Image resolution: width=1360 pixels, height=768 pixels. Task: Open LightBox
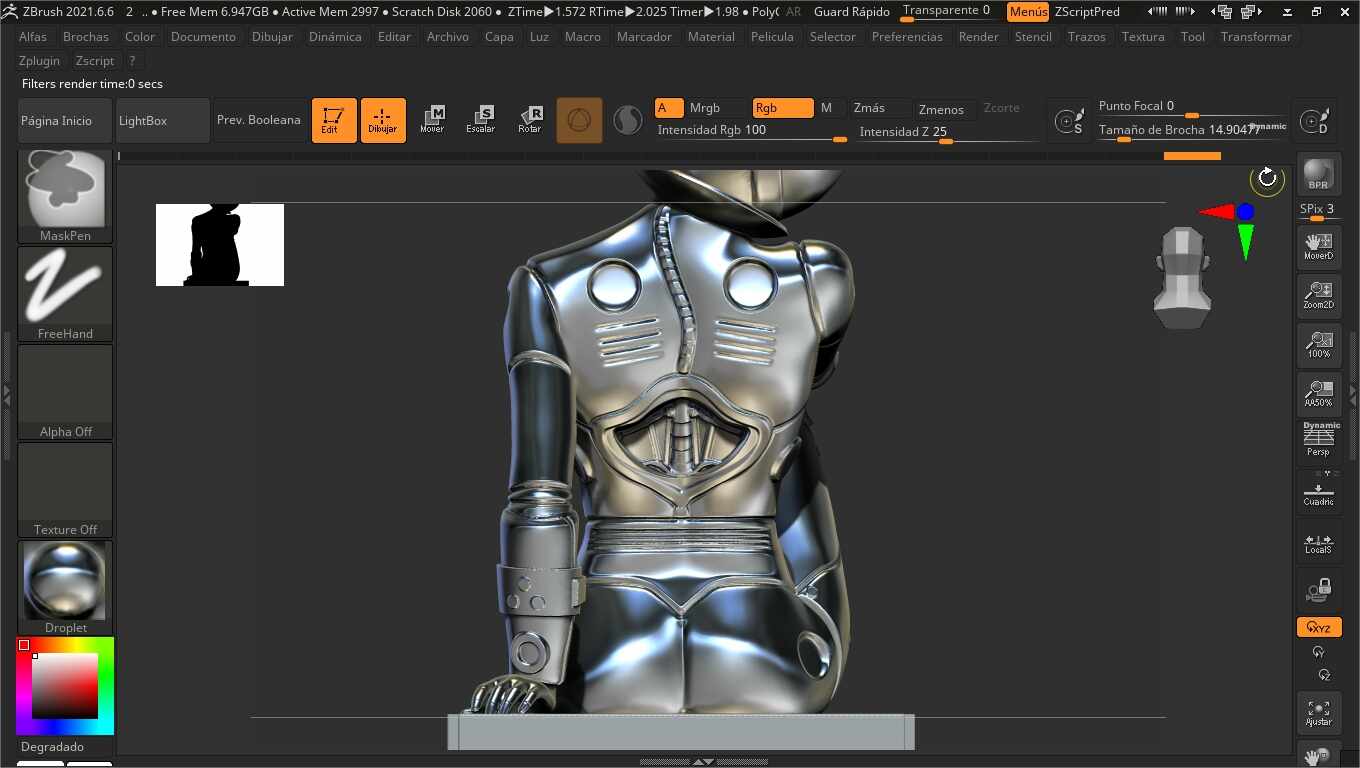point(163,120)
